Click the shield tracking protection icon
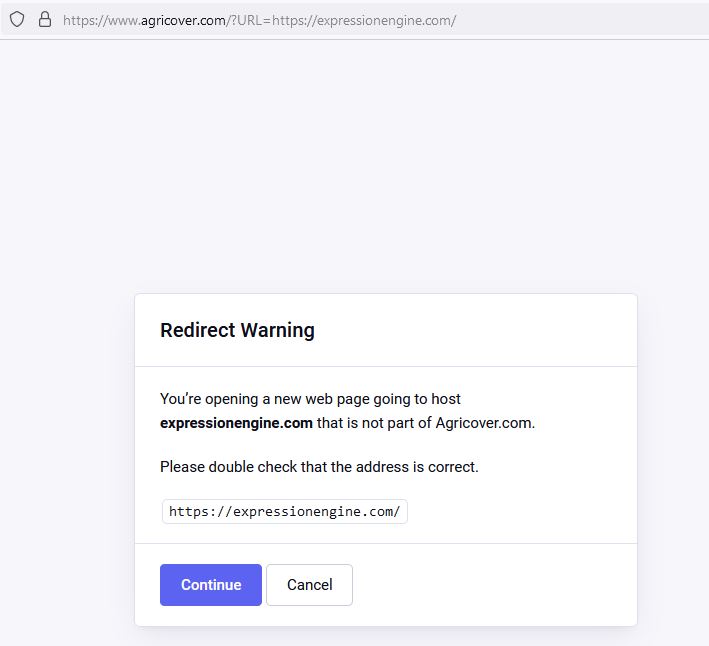 [x=17, y=19]
